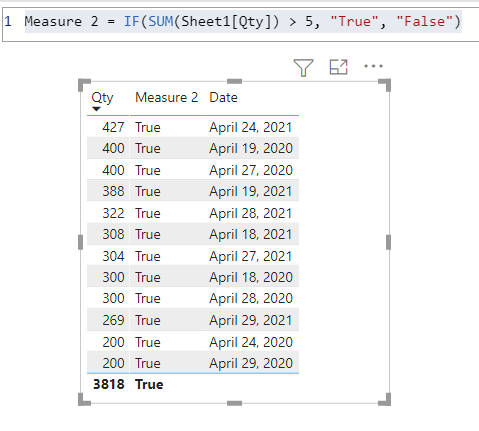Click the True cell beside Qty 322
The image size is (479, 431).
148,213
